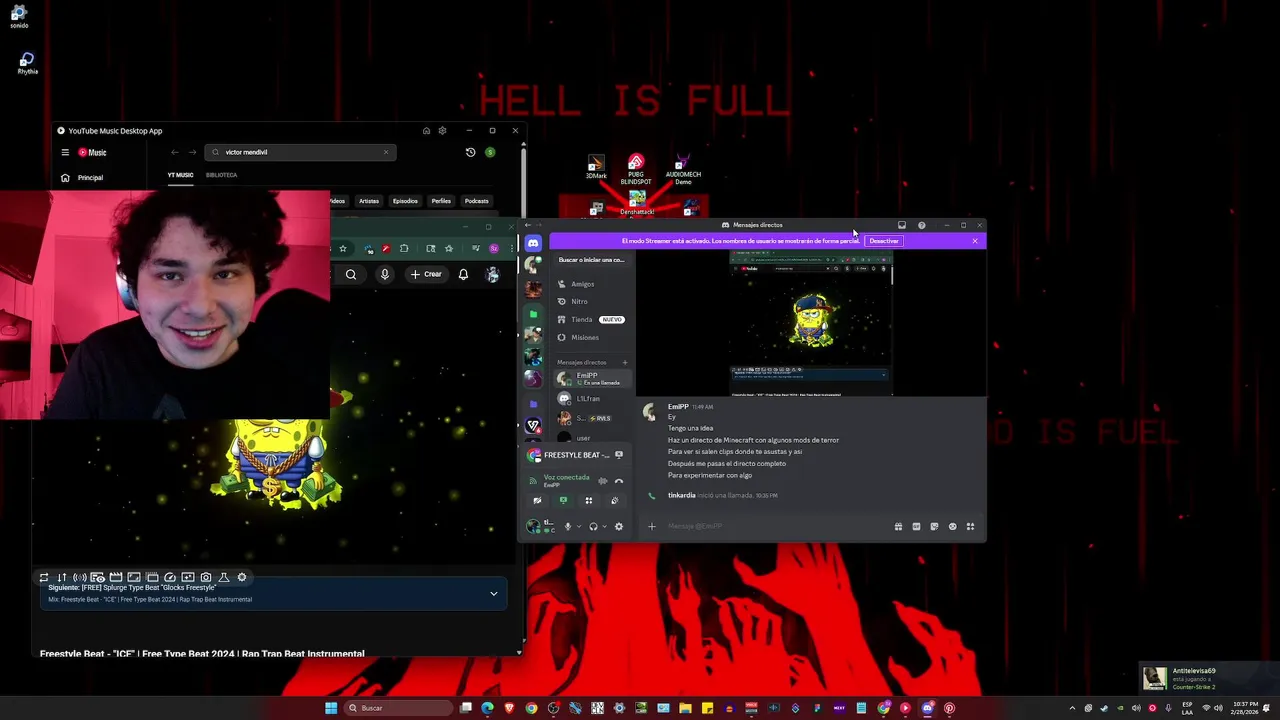Open Discord activities icon in voice panel
The image size is (1280, 720).
point(589,500)
